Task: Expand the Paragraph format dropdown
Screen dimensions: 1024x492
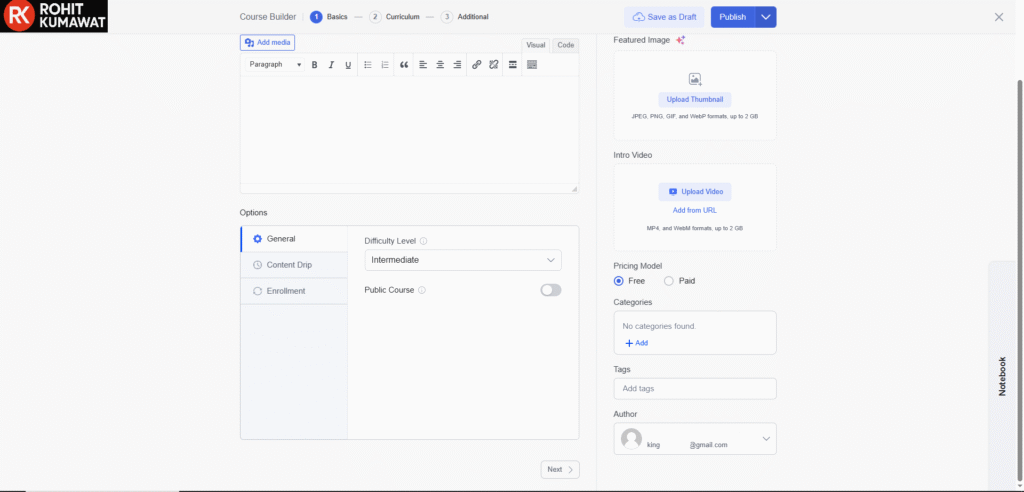Action: tap(275, 65)
